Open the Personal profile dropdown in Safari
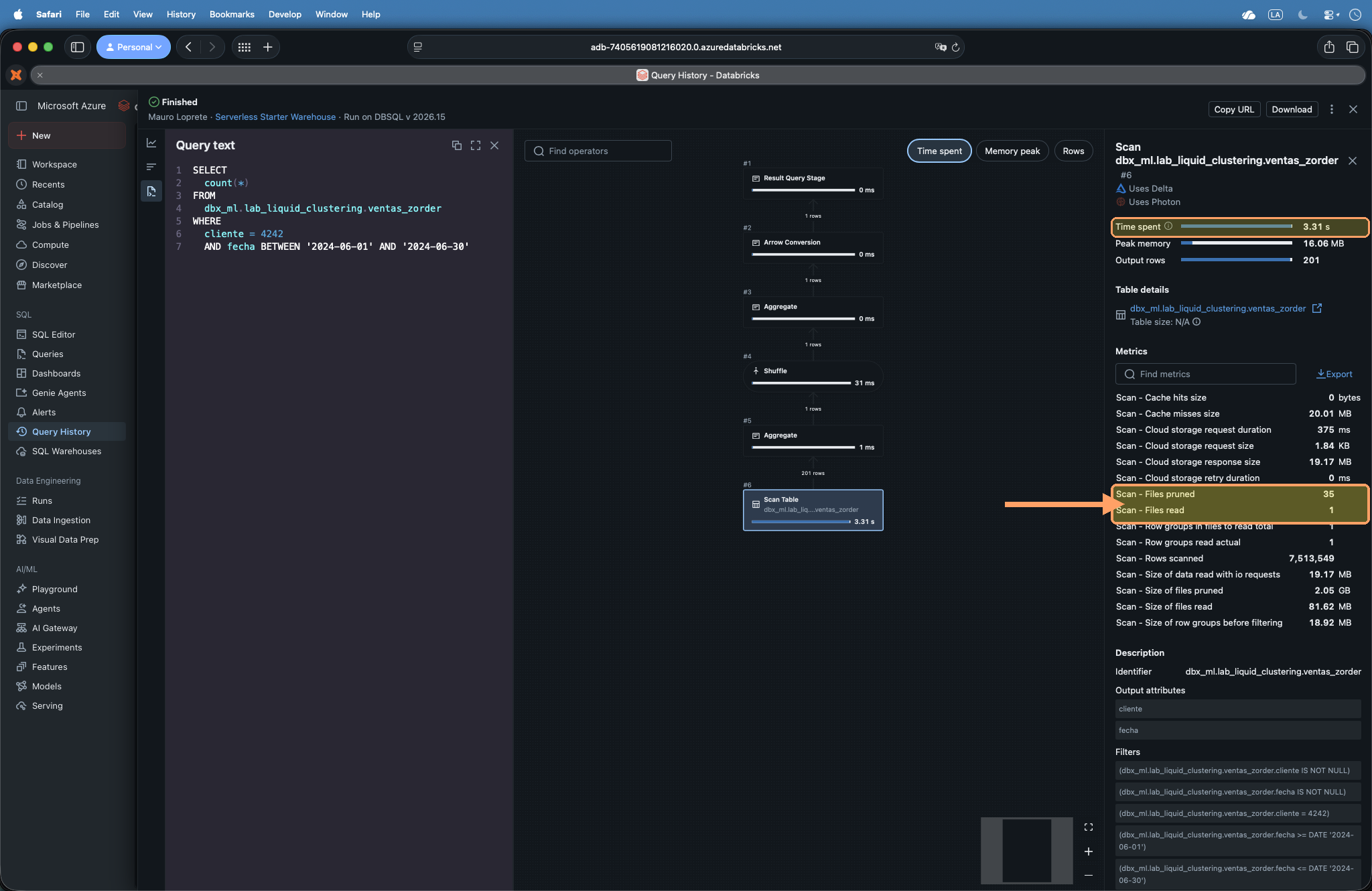The height and width of the screenshot is (891, 1372). [133, 47]
